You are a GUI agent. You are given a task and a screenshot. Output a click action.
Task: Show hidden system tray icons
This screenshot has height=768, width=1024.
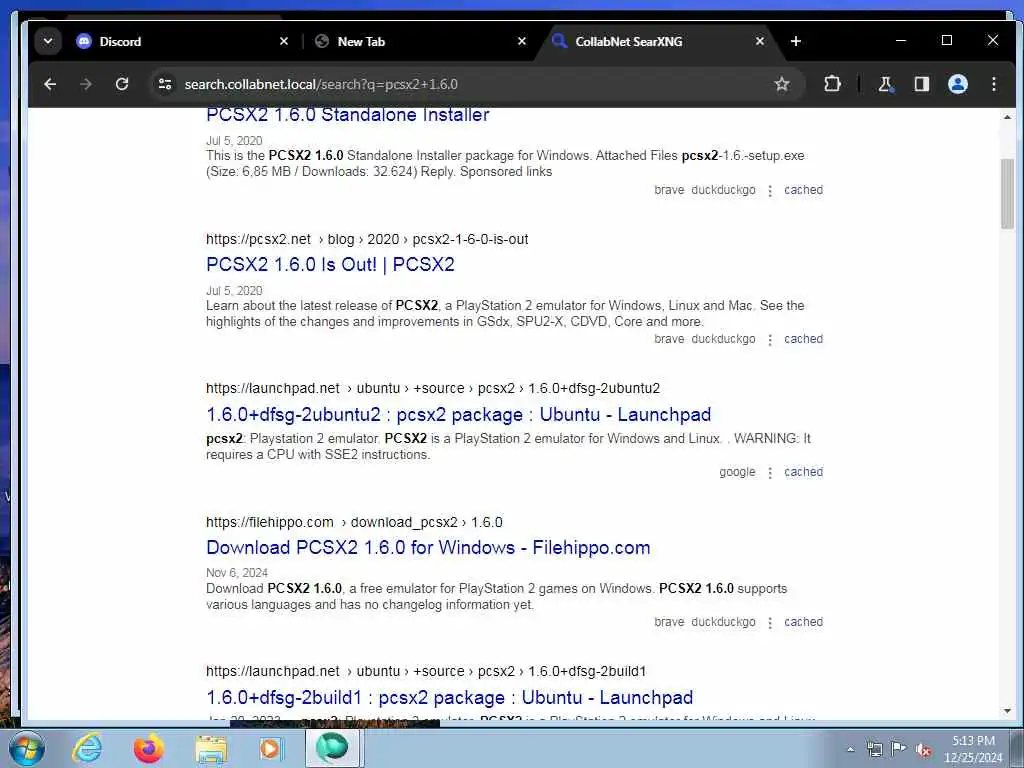click(850, 750)
